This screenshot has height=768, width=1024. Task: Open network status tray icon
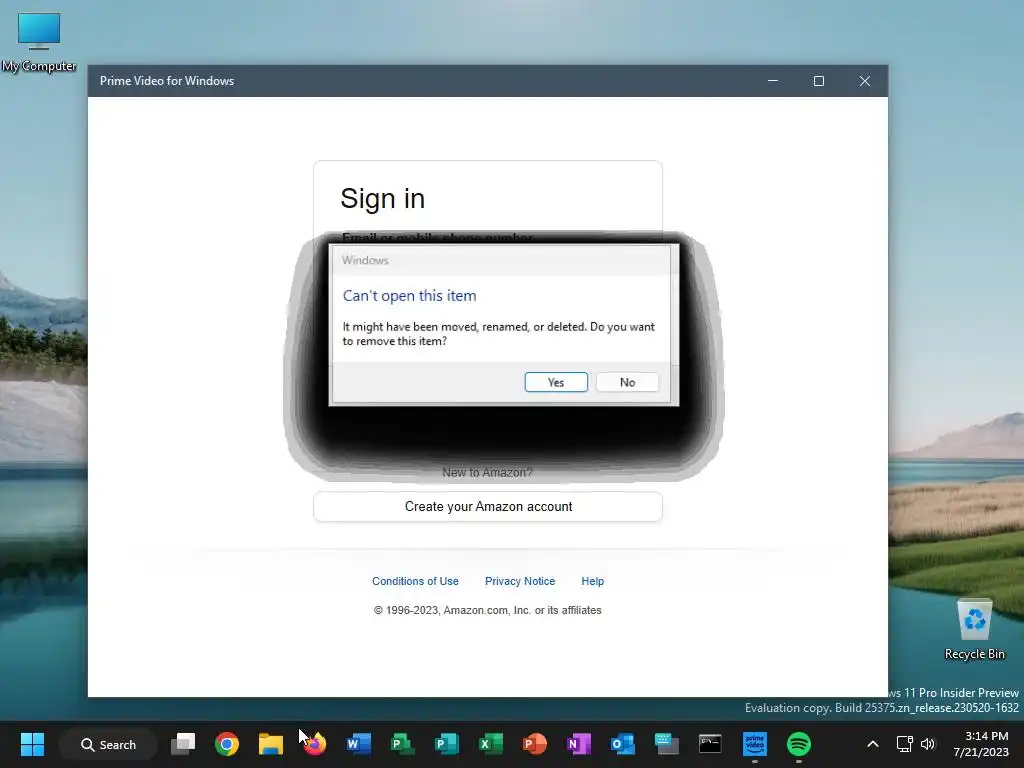[904, 744]
